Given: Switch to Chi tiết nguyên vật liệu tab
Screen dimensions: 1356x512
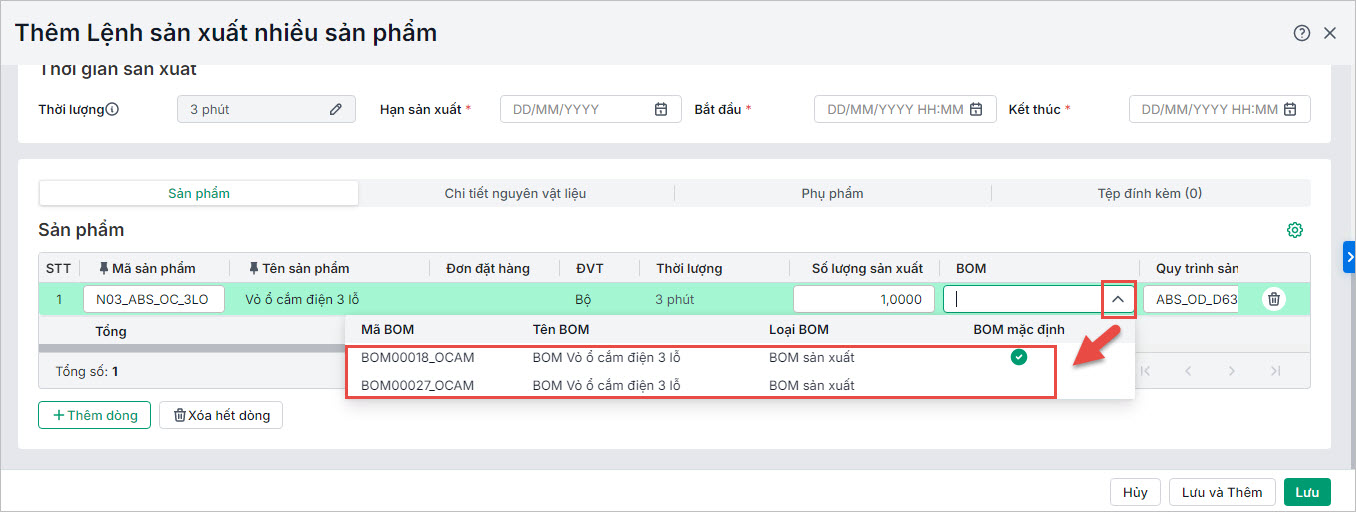Looking at the screenshot, I should [x=515, y=193].
